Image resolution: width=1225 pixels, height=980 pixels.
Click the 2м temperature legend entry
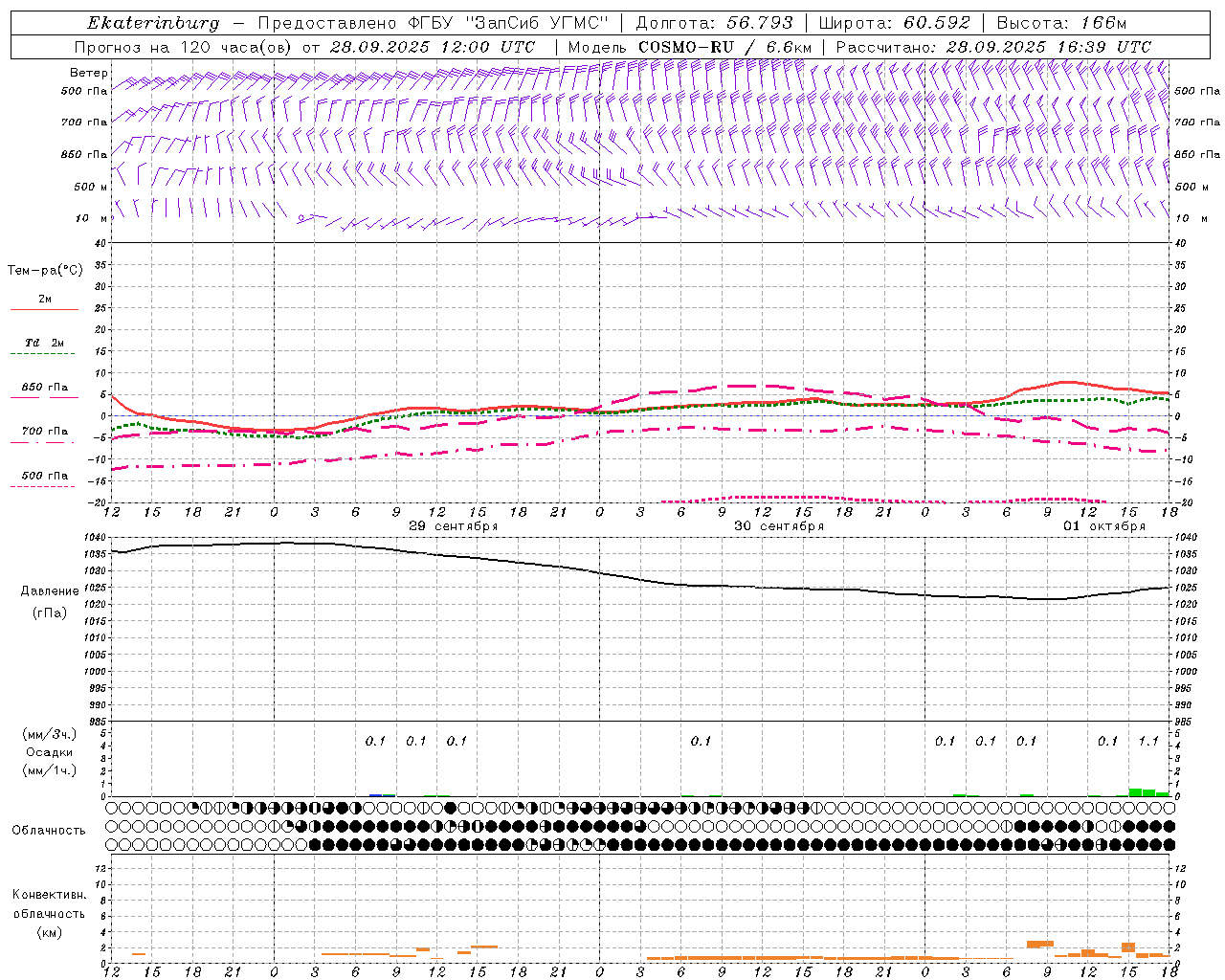click(45, 300)
